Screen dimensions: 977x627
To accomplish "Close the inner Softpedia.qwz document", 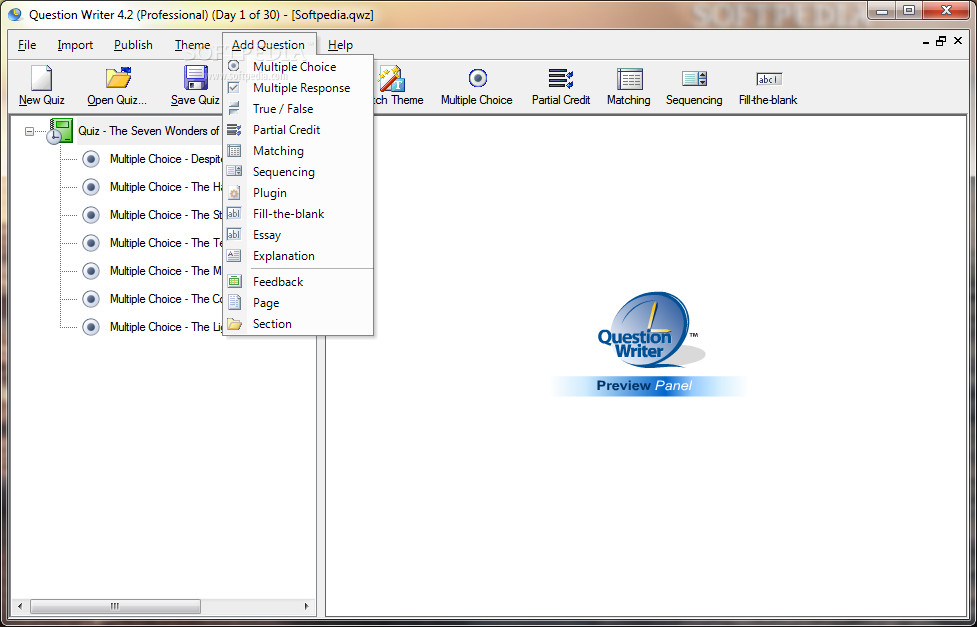I will [958, 41].
